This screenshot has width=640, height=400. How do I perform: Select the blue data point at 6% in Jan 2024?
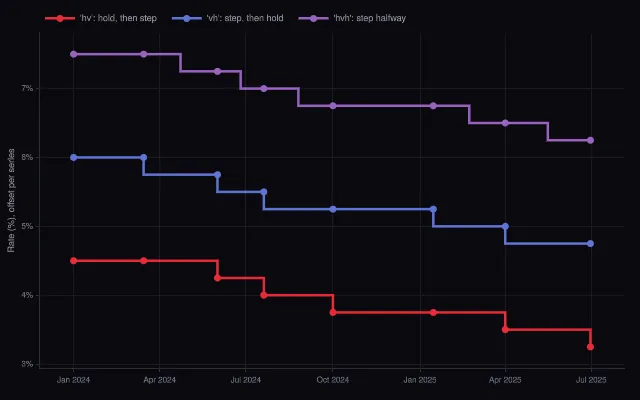pos(73,158)
